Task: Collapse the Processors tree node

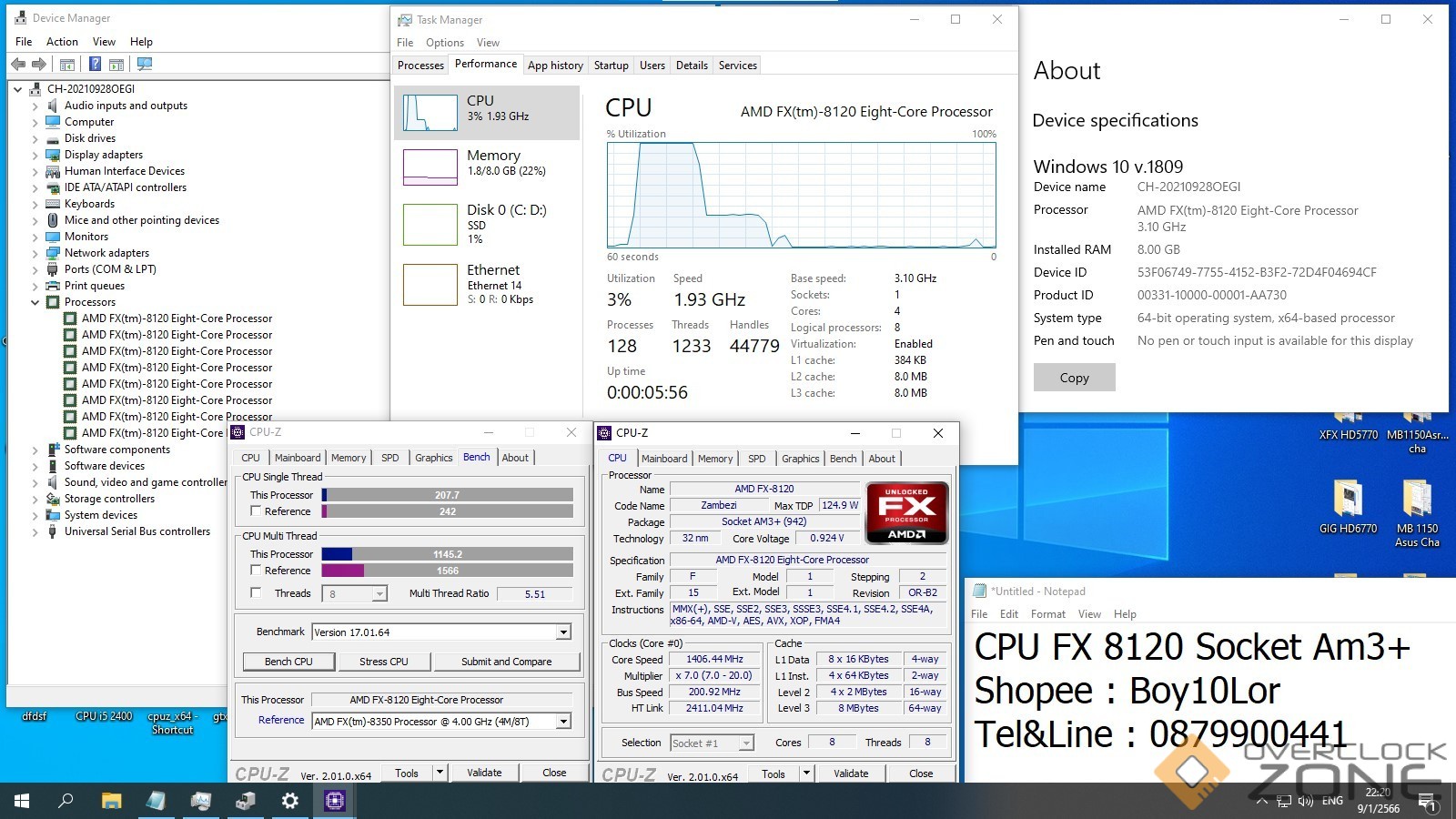Action: click(x=35, y=302)
